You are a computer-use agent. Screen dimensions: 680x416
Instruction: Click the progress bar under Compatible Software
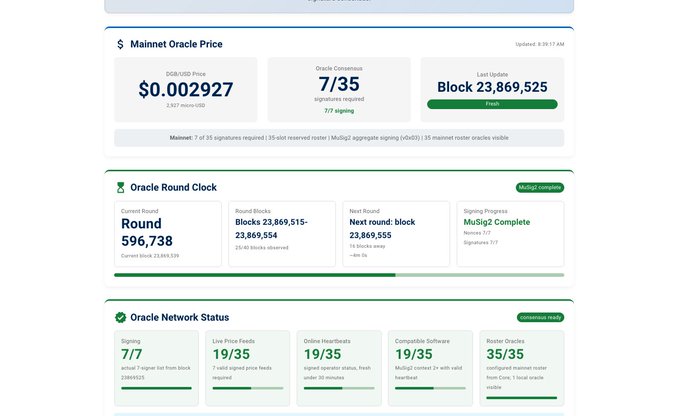tap(430, 388)
